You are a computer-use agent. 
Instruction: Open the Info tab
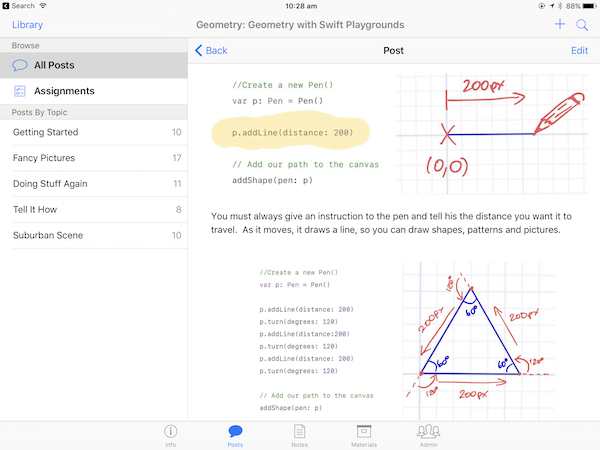point(171,436)
